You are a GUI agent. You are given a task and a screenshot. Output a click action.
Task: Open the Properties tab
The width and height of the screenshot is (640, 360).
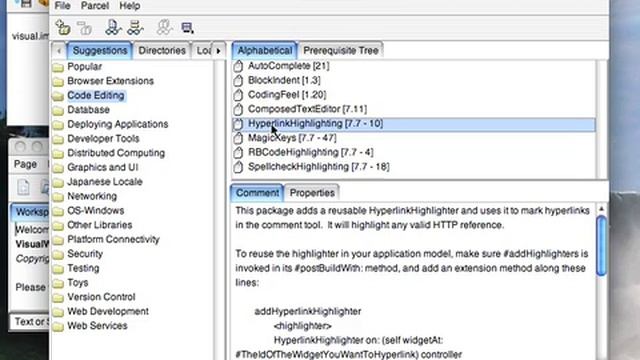click(312, 193)
